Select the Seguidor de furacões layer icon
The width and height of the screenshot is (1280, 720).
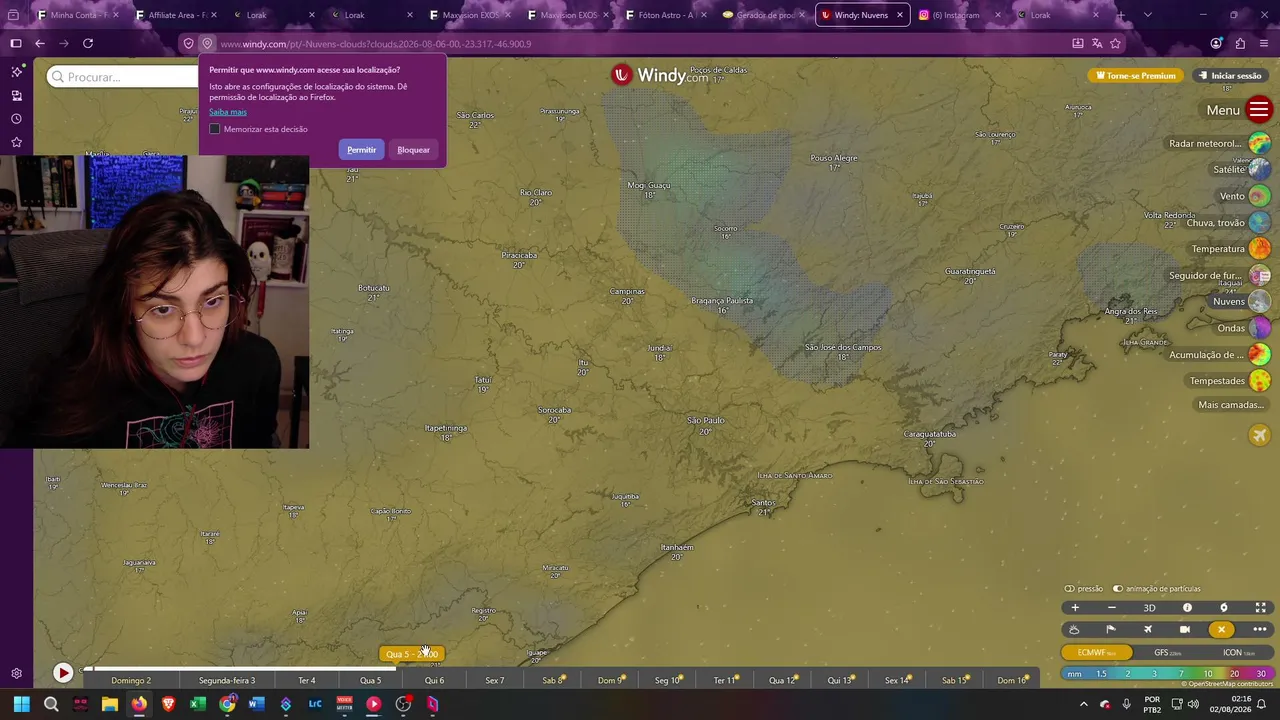(x=1259, y=275)
